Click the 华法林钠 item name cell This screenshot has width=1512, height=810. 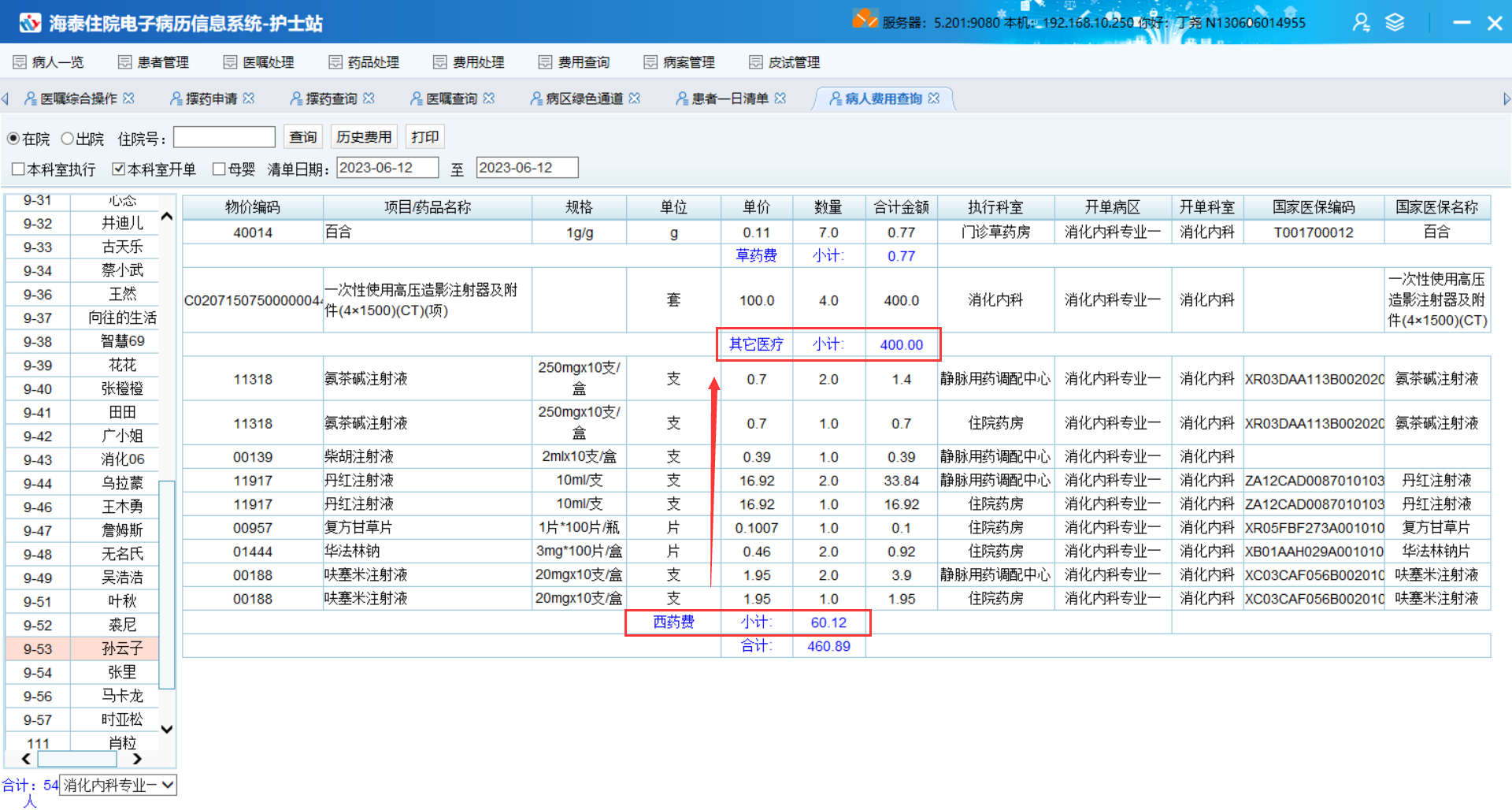428,552
